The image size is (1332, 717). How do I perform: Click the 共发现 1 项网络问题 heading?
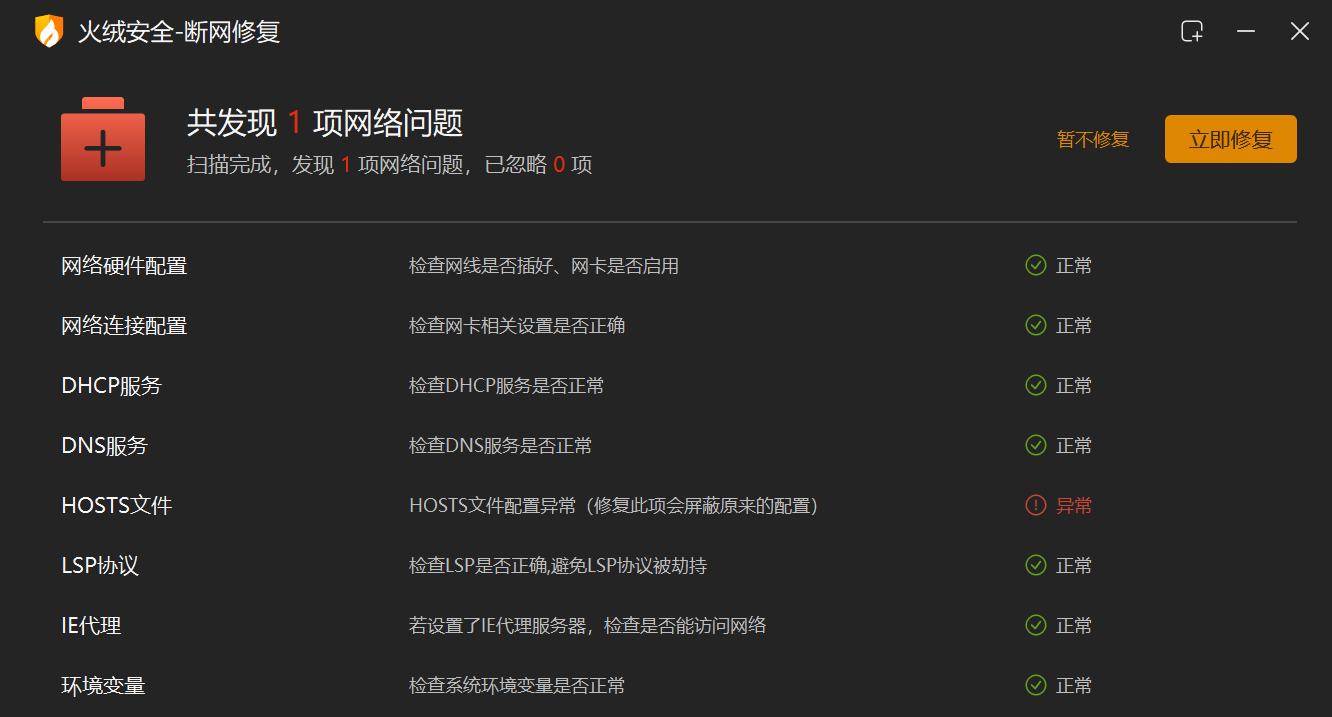point(325,123)
